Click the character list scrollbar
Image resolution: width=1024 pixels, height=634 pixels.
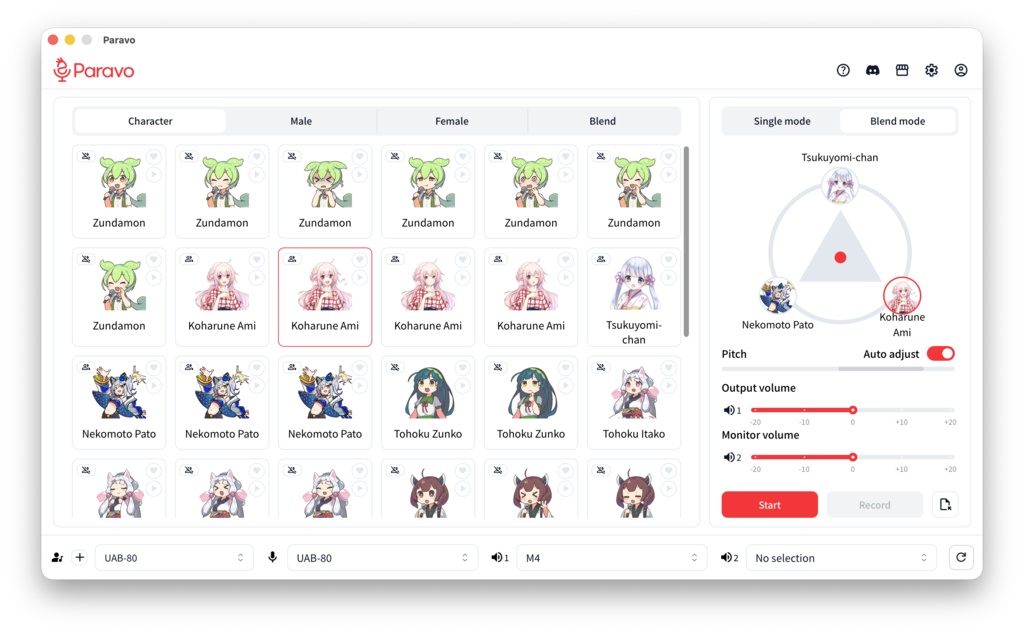click(x=686, y=242)
